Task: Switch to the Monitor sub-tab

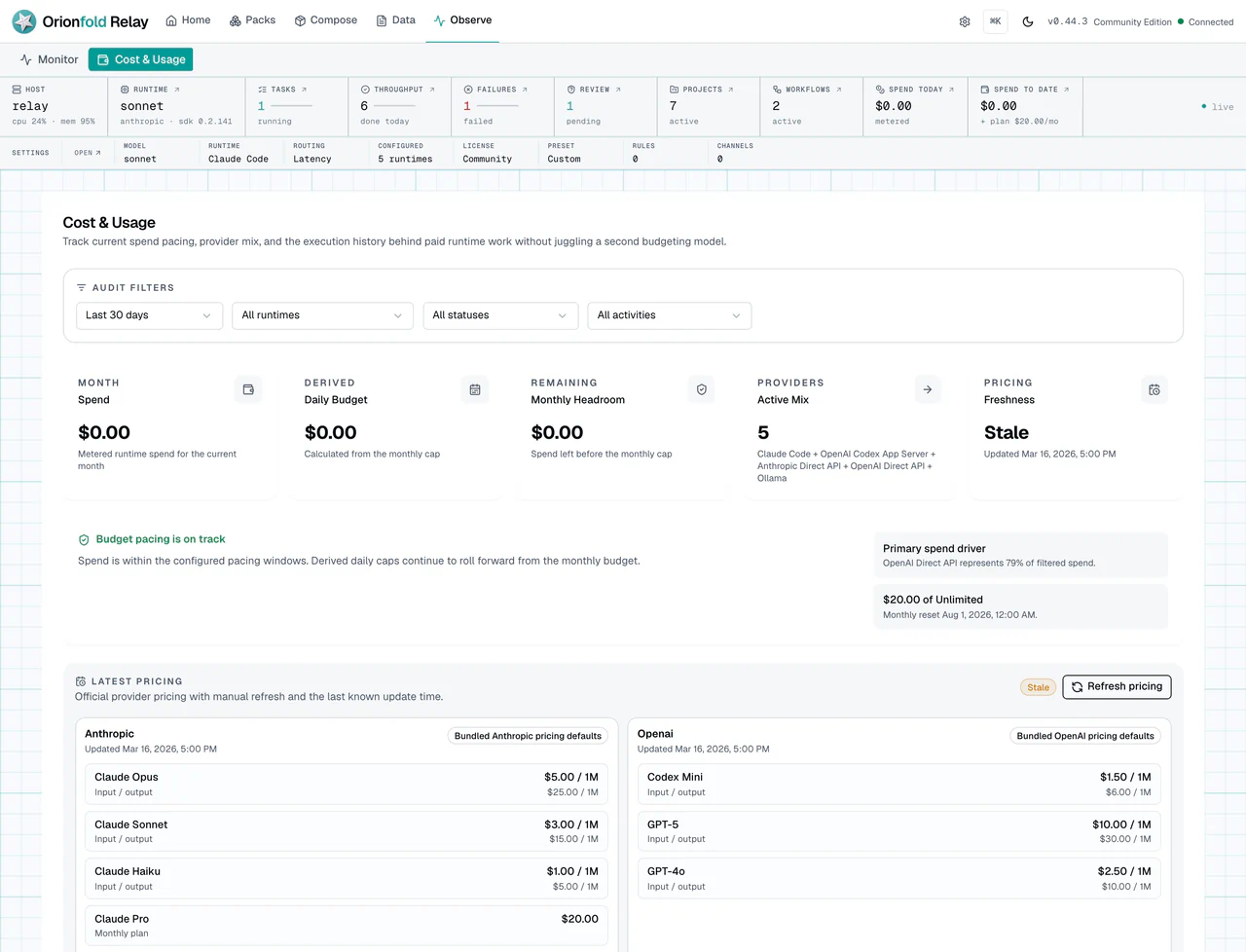Action: (x=49, y=59)
